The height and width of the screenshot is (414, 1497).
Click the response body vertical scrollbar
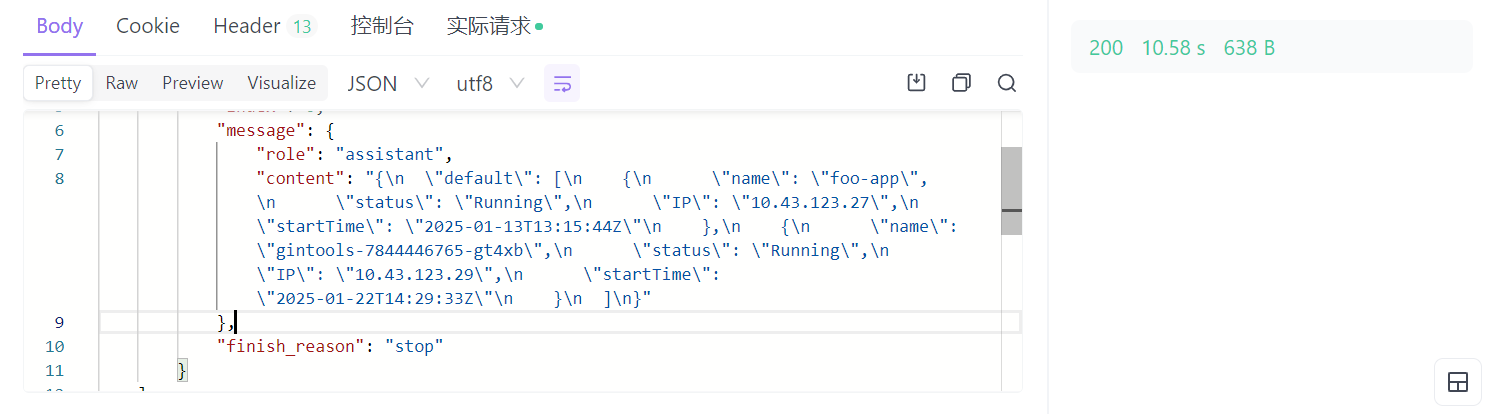pos(1011,190)
